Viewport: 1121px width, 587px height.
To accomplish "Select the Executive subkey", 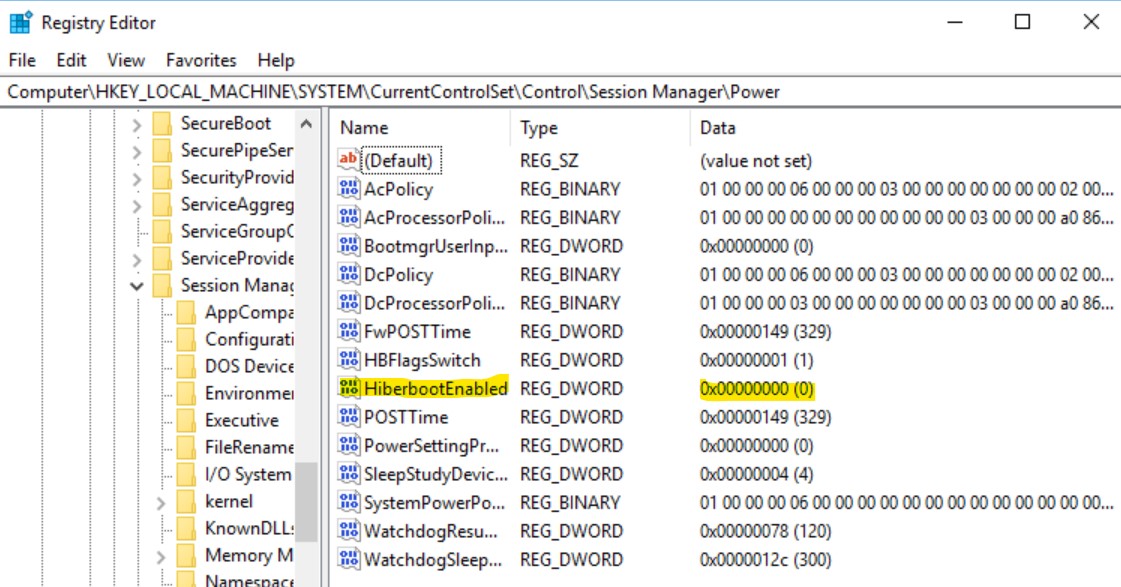I will tap(242, 420).
